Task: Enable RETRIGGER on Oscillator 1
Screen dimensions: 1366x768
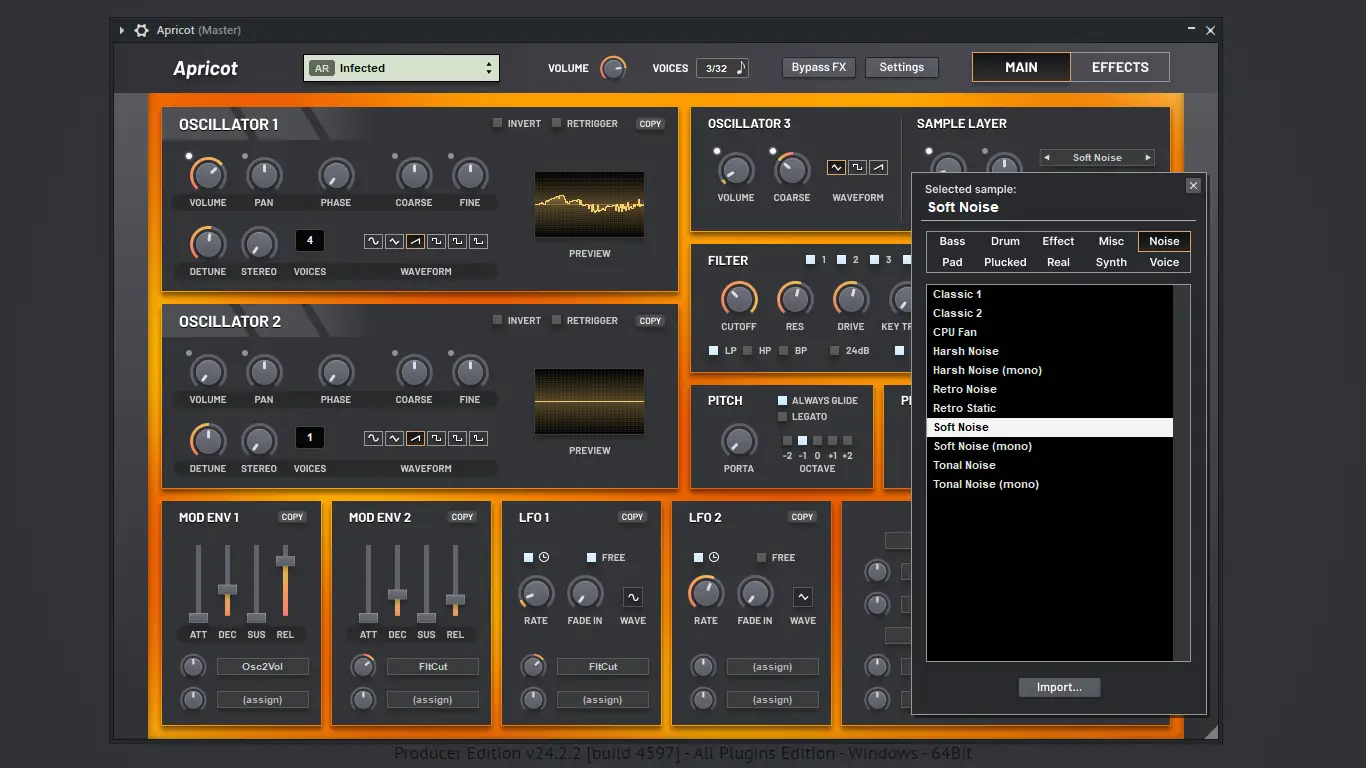Action: tap(557, 123)
